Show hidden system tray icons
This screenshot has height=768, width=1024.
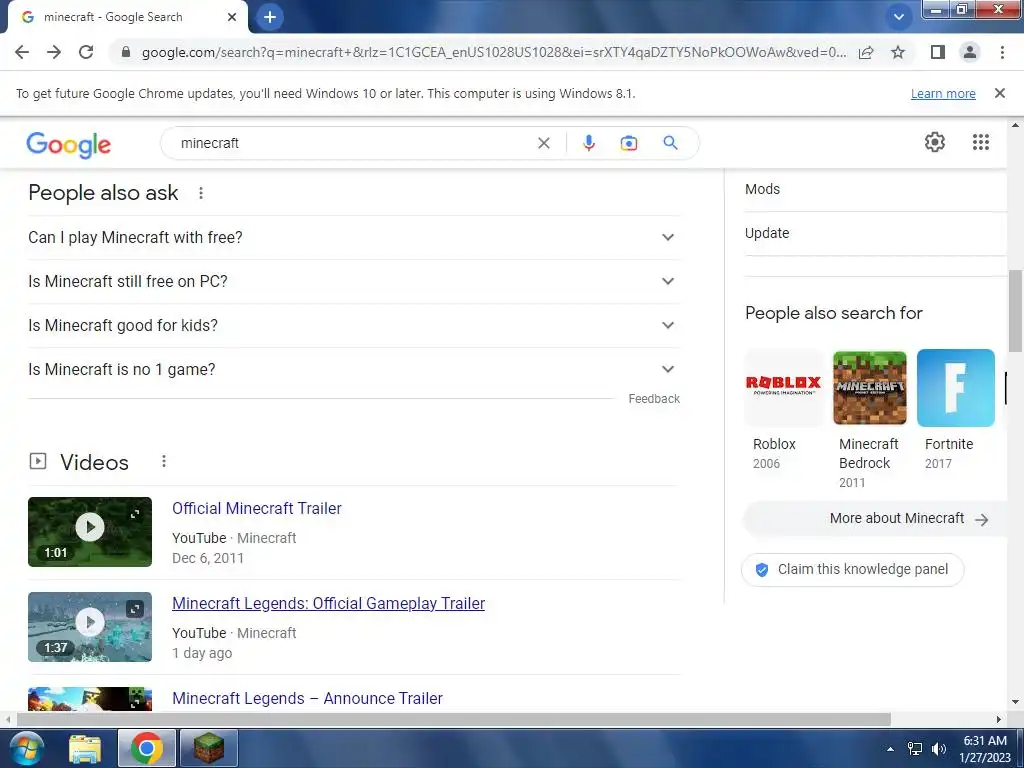(890, 749)
